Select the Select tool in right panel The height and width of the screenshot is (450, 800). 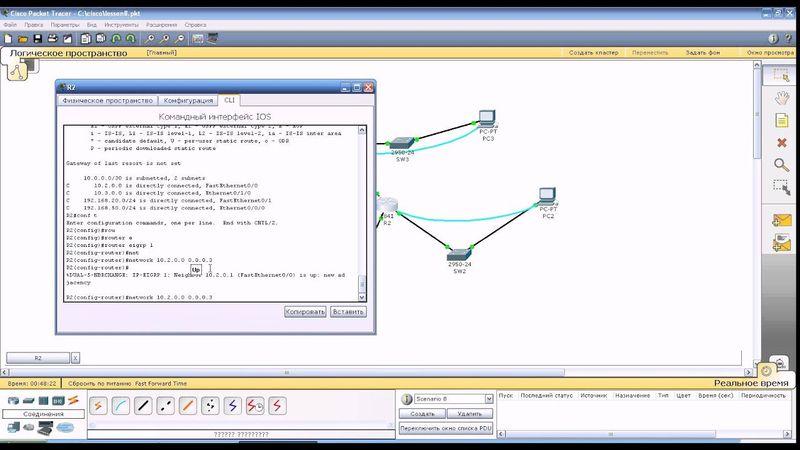point(781,76)
